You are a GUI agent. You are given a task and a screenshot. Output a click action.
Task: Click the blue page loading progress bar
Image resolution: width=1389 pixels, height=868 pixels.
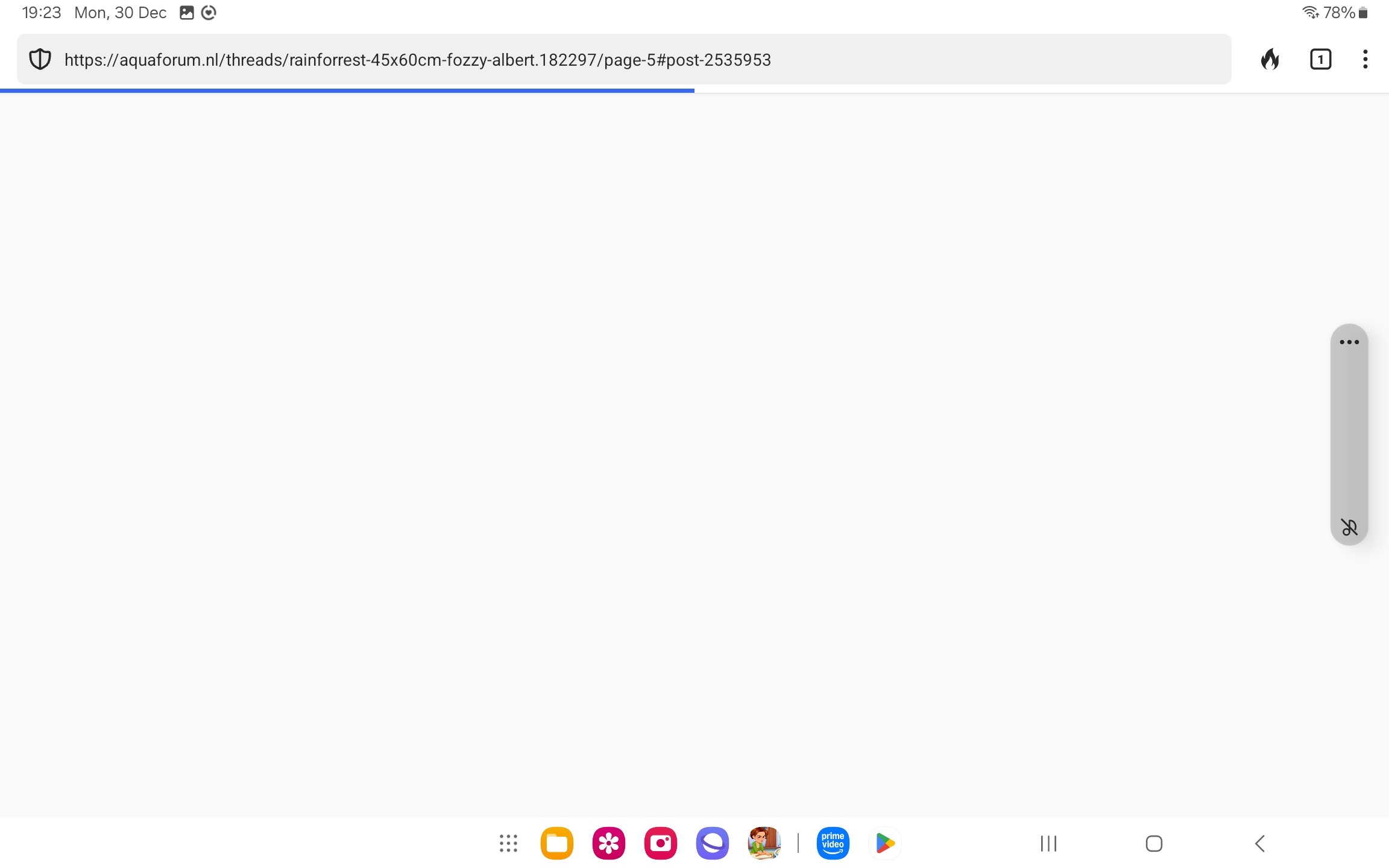pos(347,90)
